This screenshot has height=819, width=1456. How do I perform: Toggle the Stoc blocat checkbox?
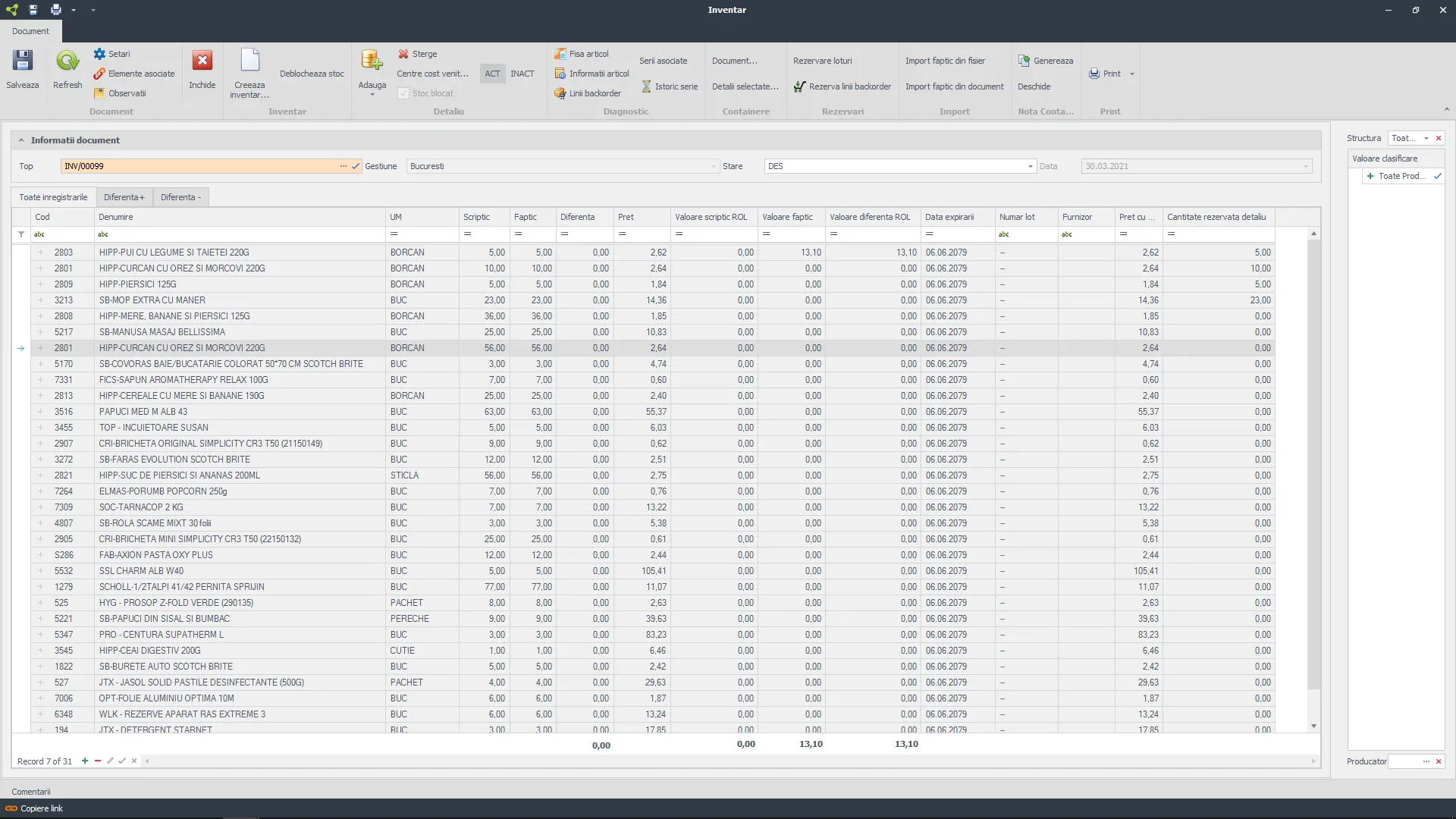tap(403, 93)
